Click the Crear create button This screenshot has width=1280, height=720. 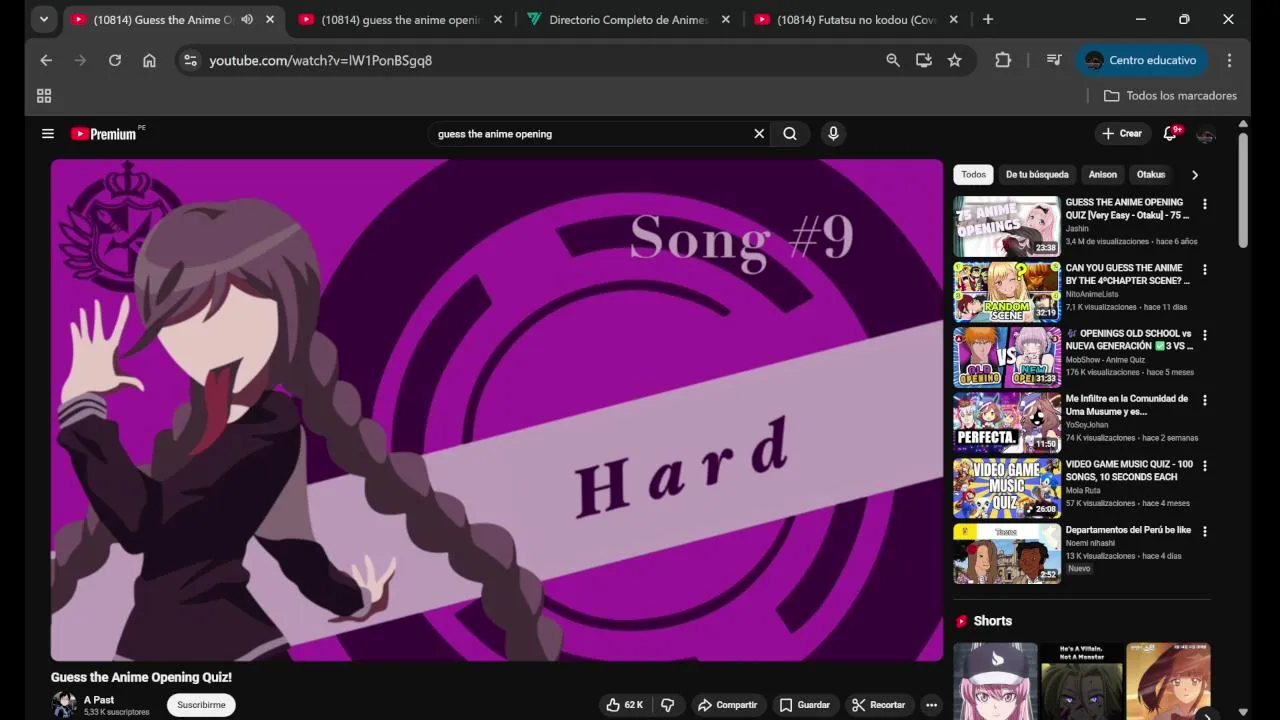[1122, 134]
